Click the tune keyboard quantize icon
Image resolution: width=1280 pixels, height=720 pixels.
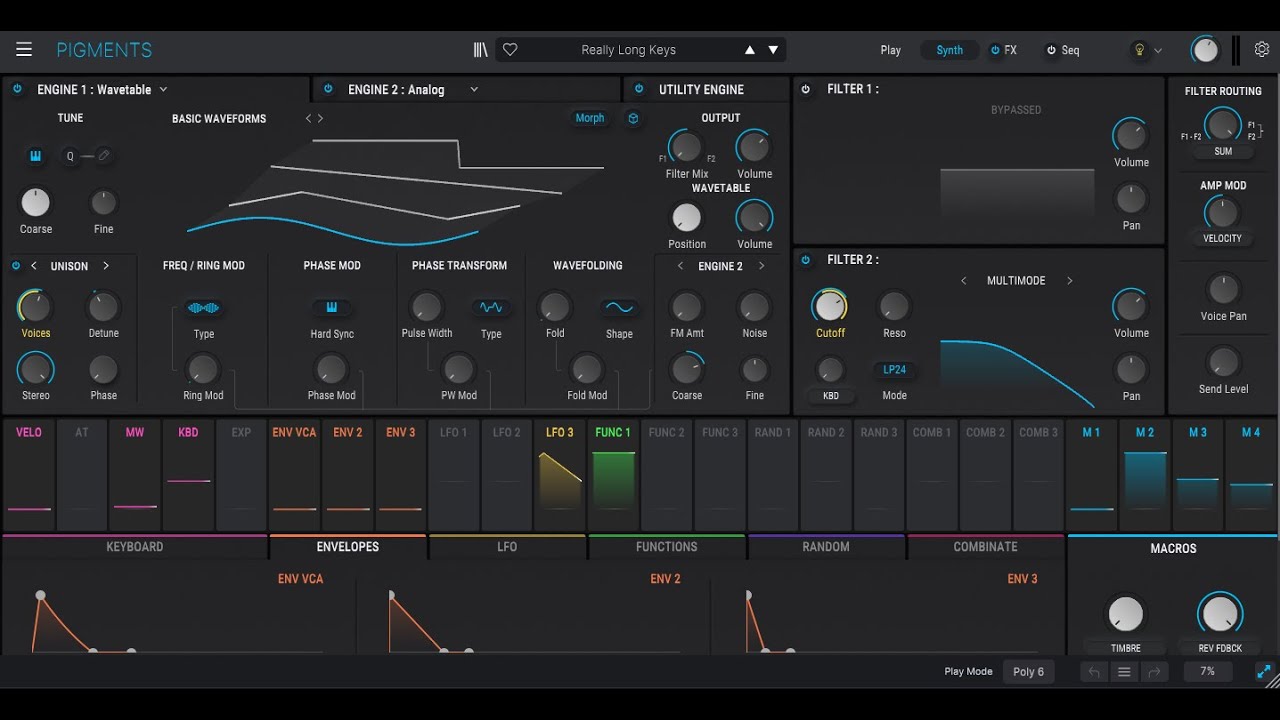click(35, 156)
